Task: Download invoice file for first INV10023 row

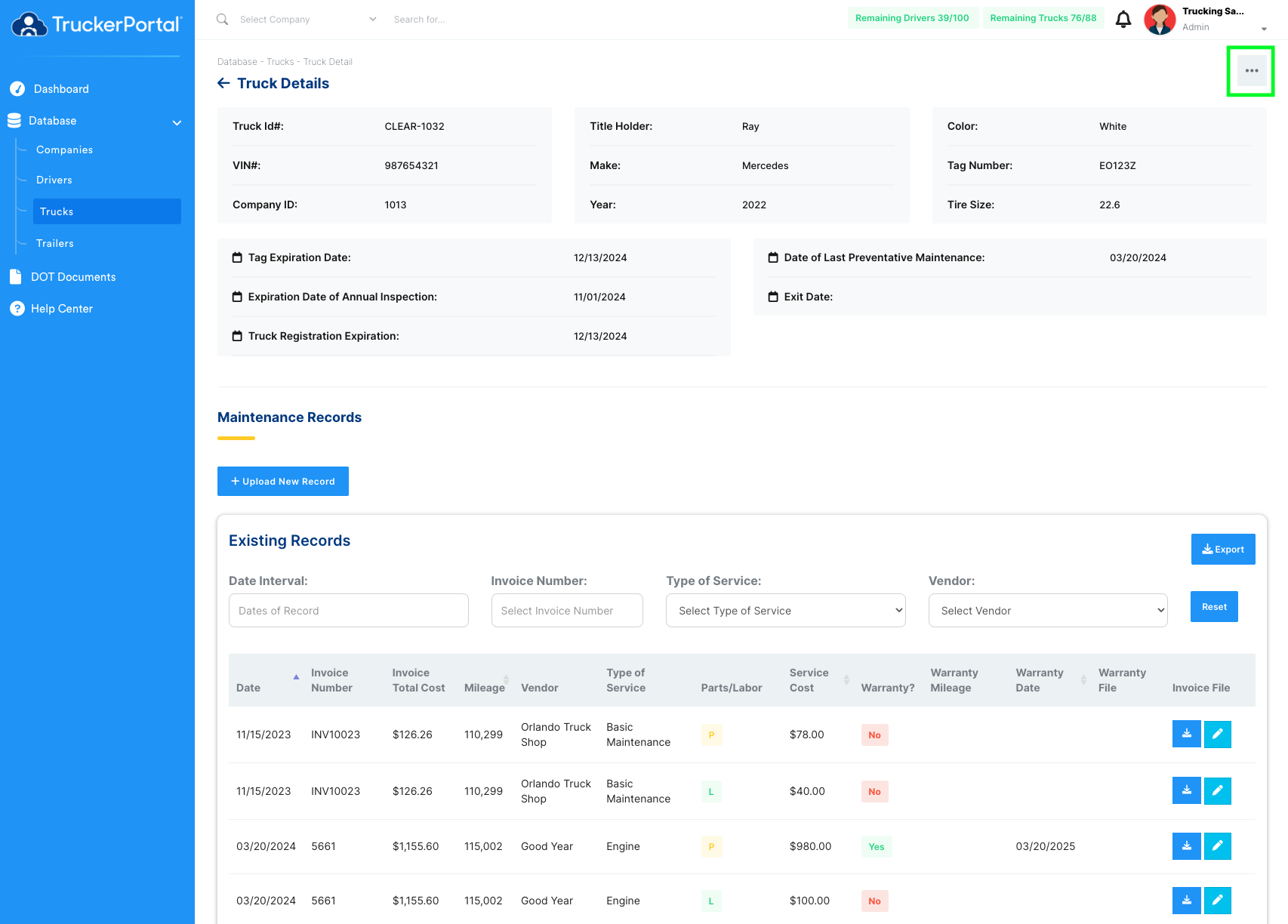Action: (x=1186, y=734)
